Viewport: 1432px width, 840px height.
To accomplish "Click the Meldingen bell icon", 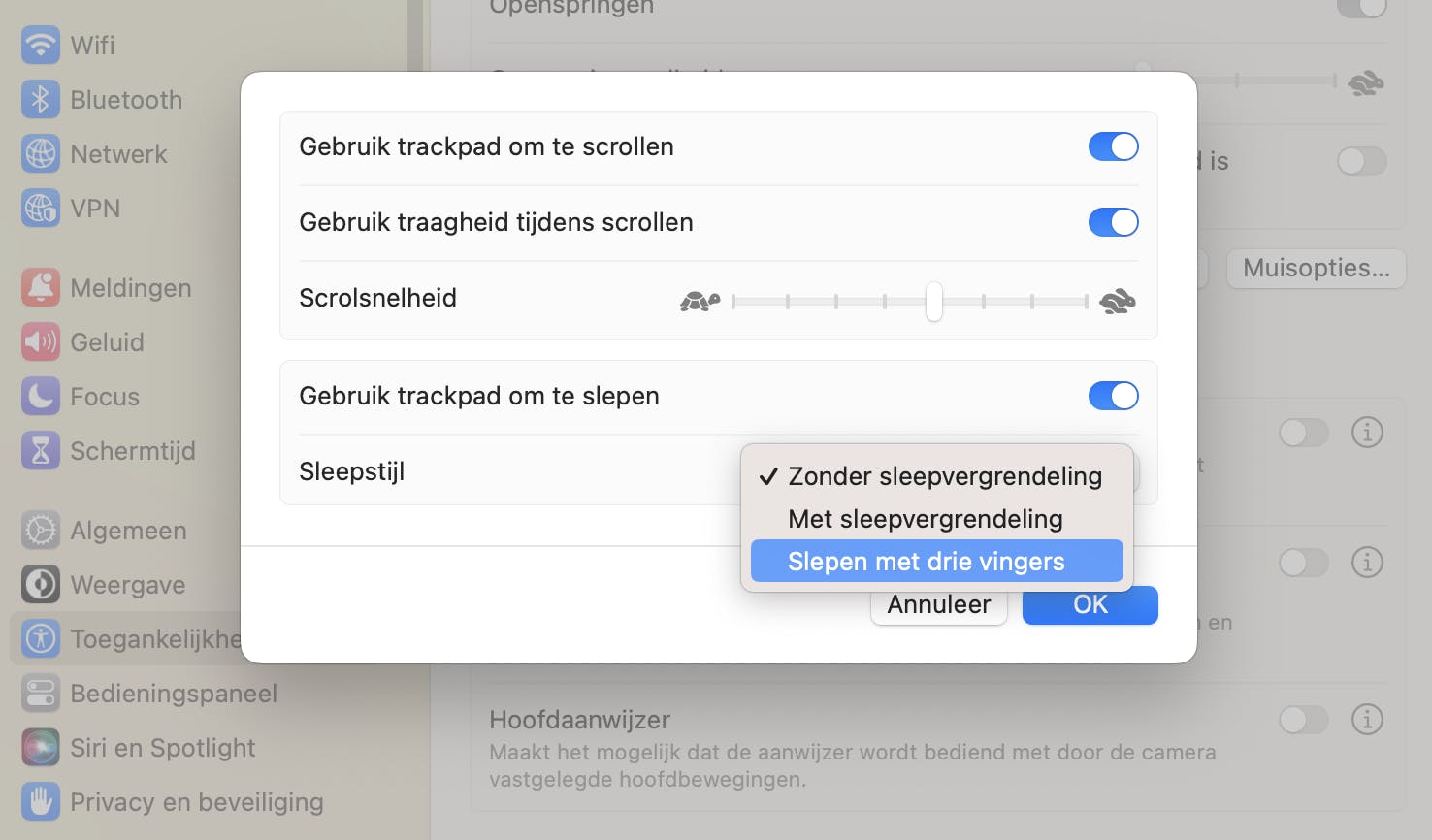I will coord(41,288).
